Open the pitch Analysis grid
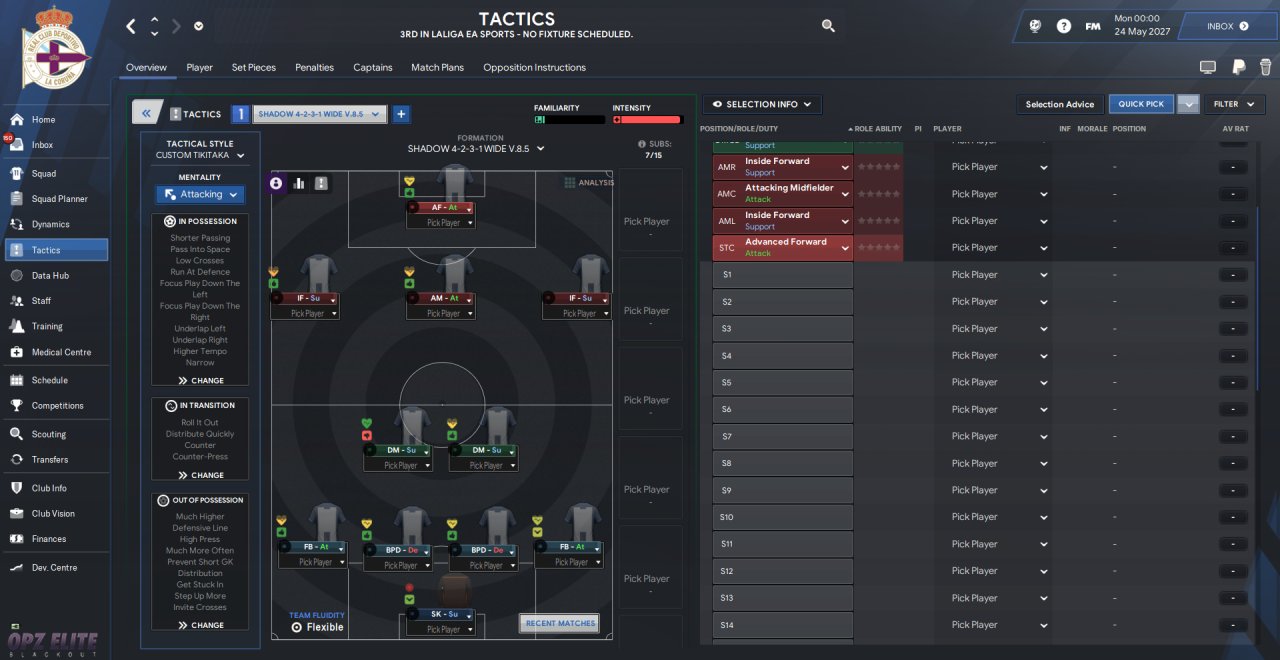1280x660 pixels. tap(589, 183)
